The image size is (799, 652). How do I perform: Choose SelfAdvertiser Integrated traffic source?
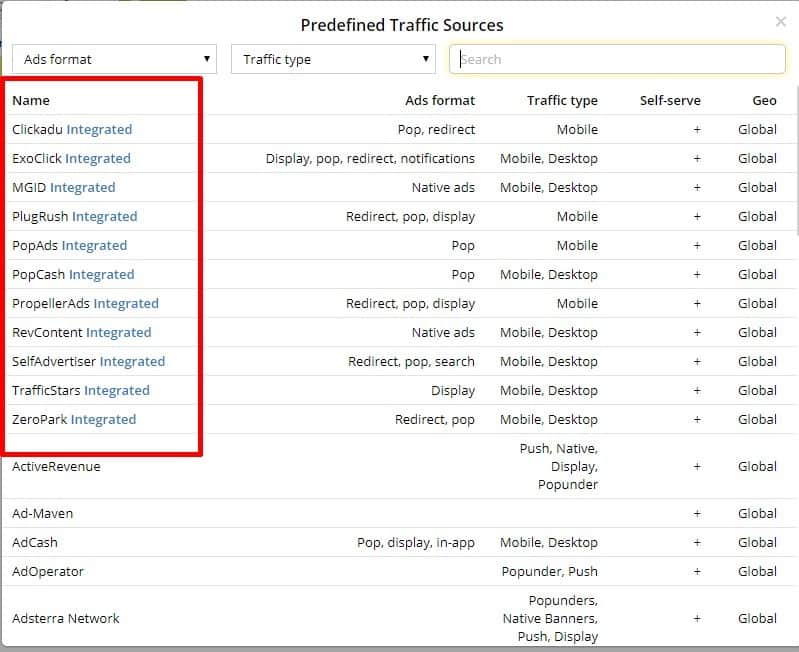pos(89,362)
